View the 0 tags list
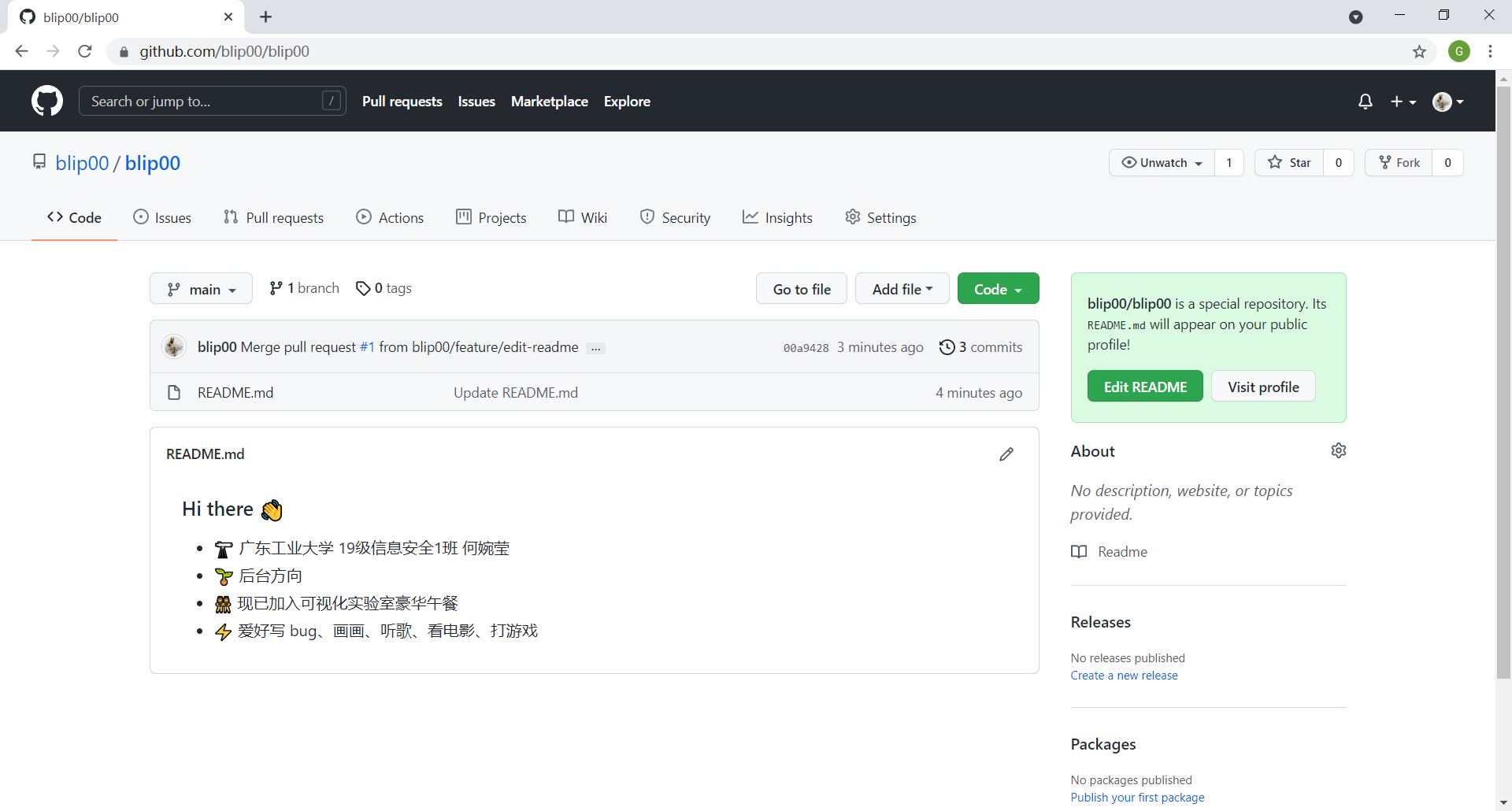This screenshot has width=1512, height=811. (x=384, y=288)
